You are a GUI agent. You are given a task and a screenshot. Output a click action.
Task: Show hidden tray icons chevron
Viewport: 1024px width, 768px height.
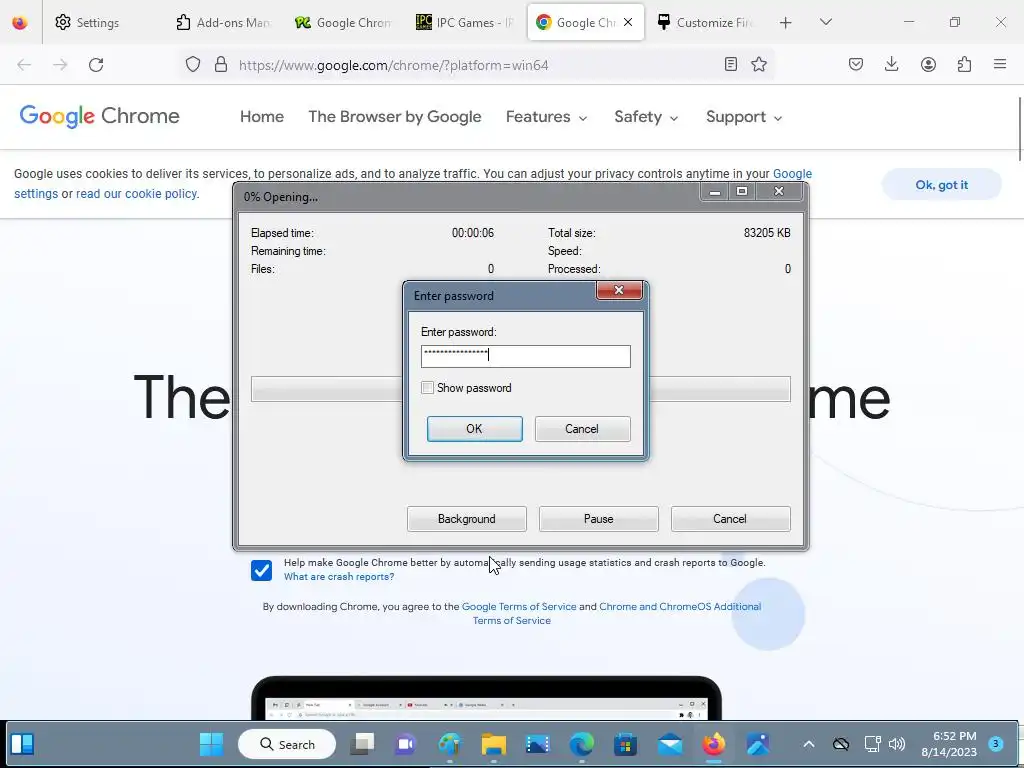(808, 744)
